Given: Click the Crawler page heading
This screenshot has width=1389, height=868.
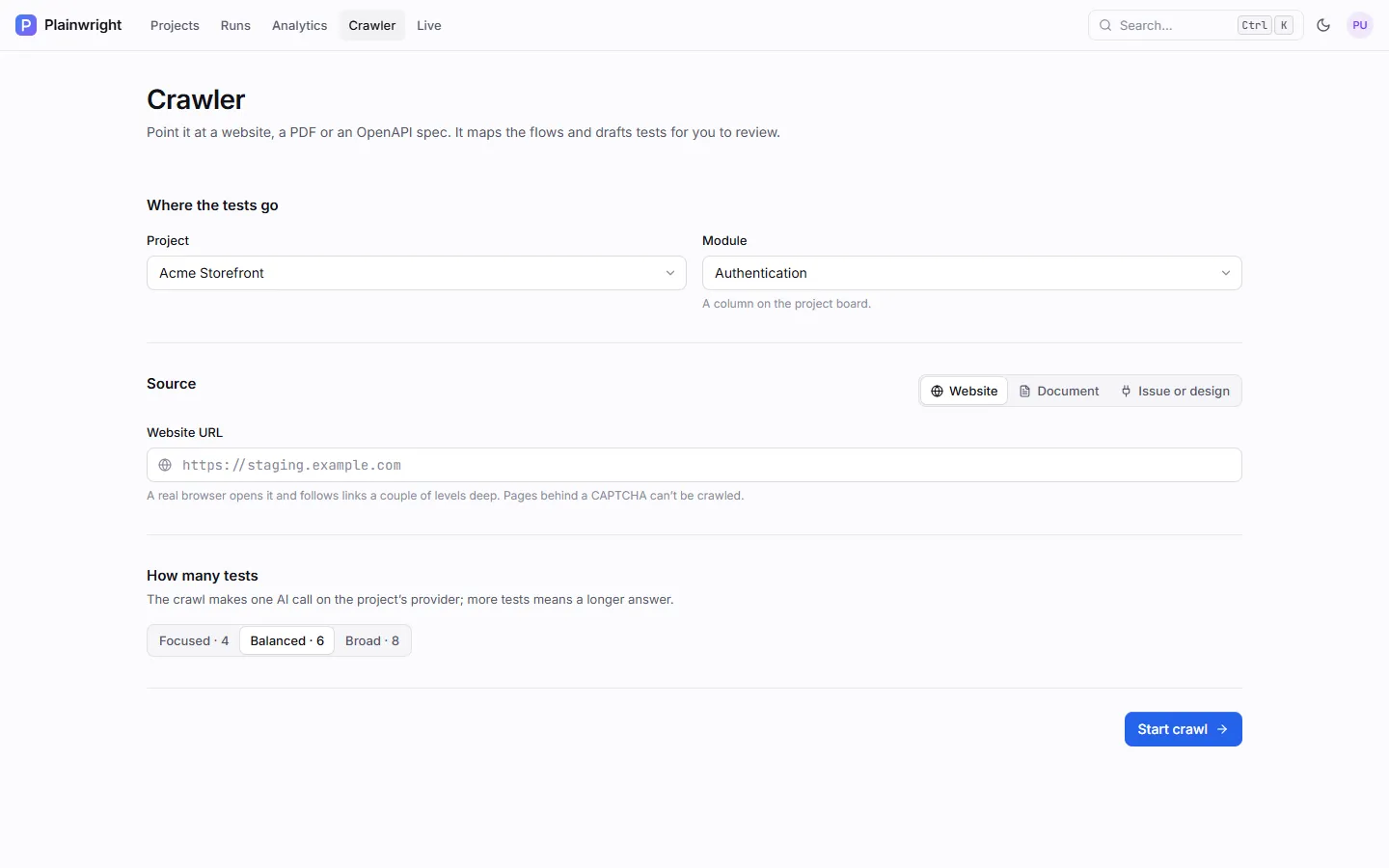Looking at the screenshot, I should tap(196, 99).
